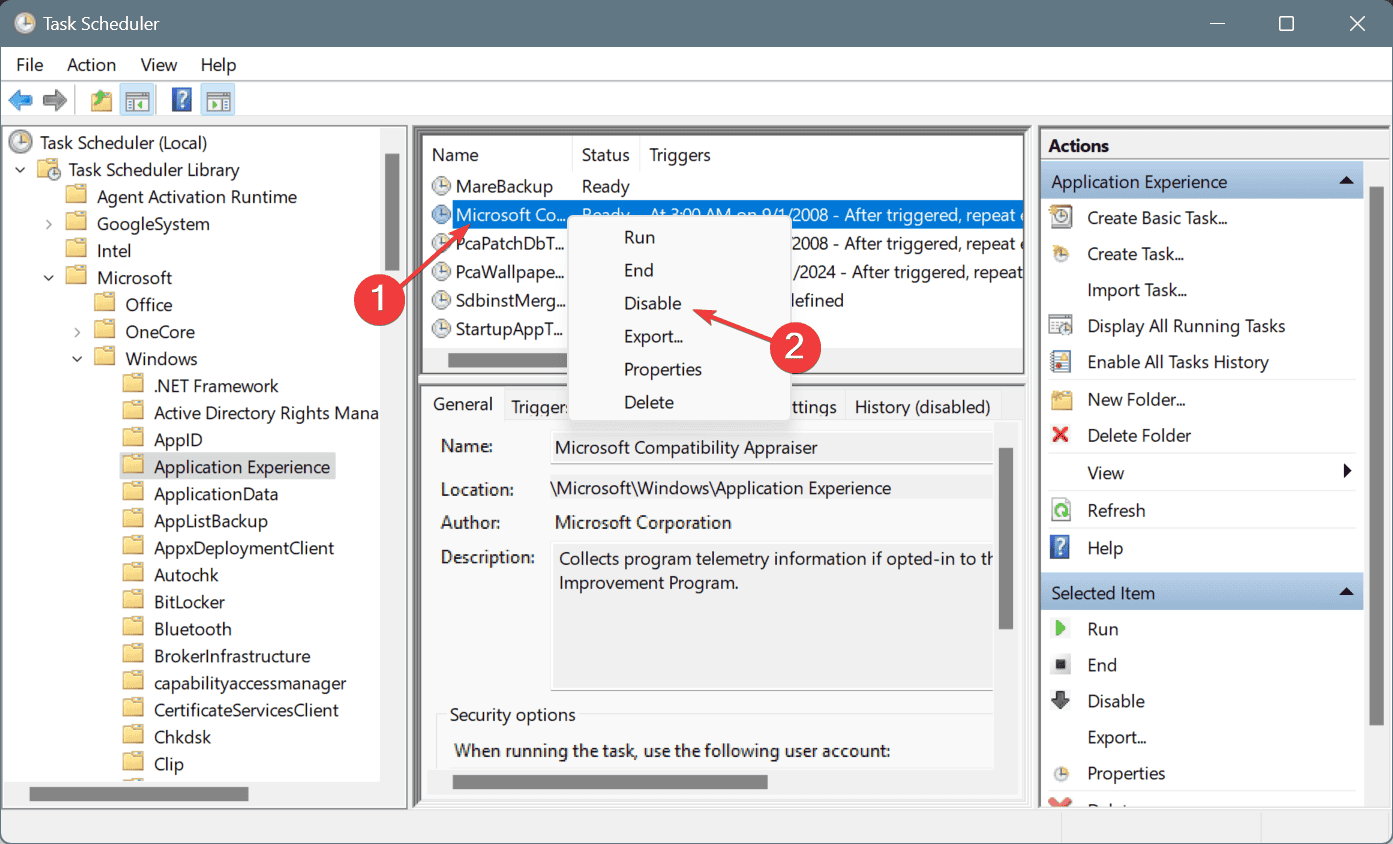
Task: Choose End from the context menu
Action: click(x=679, y=270)
